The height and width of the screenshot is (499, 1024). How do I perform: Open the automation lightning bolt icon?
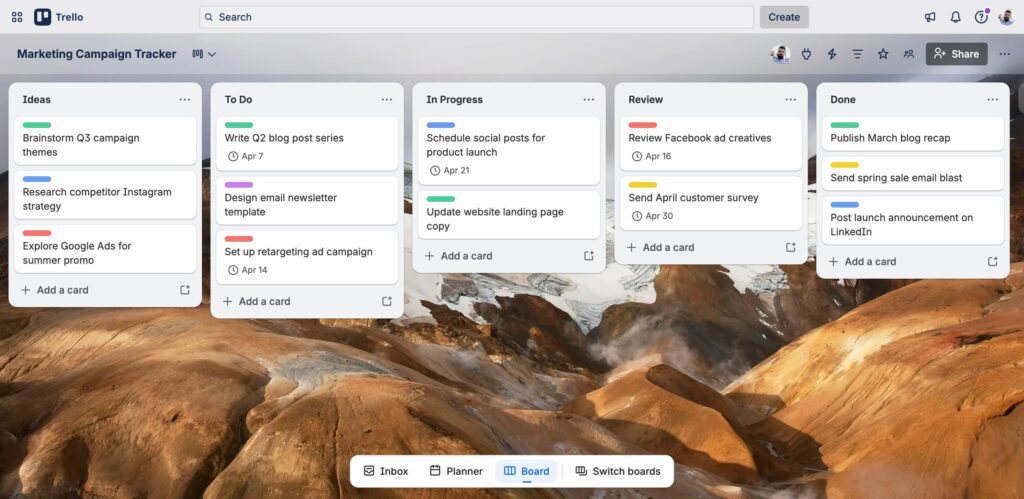pyautogui.click(x=832, y=54)
